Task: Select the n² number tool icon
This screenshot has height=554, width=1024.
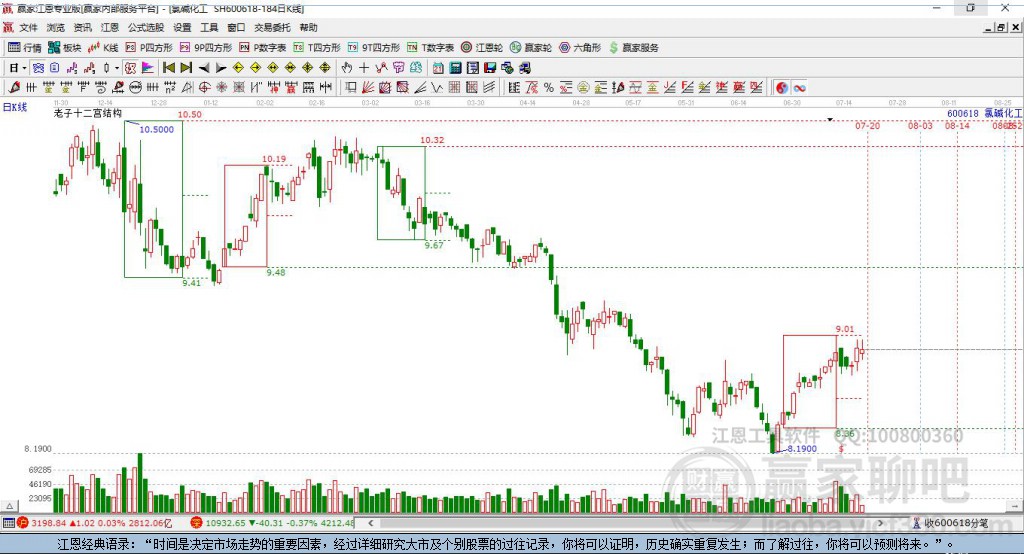Action: tap(170, 88)
